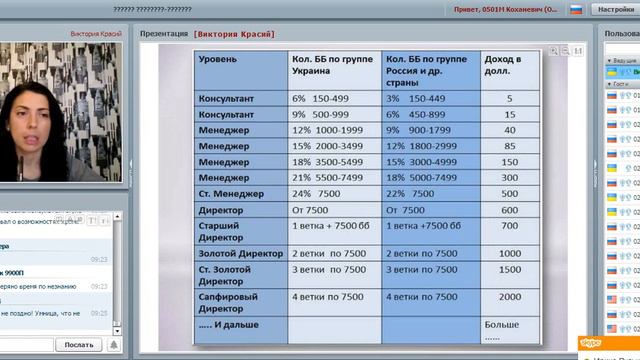Click 4 ветки по 7500 in Украина column
This screenshot has width=640, height=360.
click(335, 303)
